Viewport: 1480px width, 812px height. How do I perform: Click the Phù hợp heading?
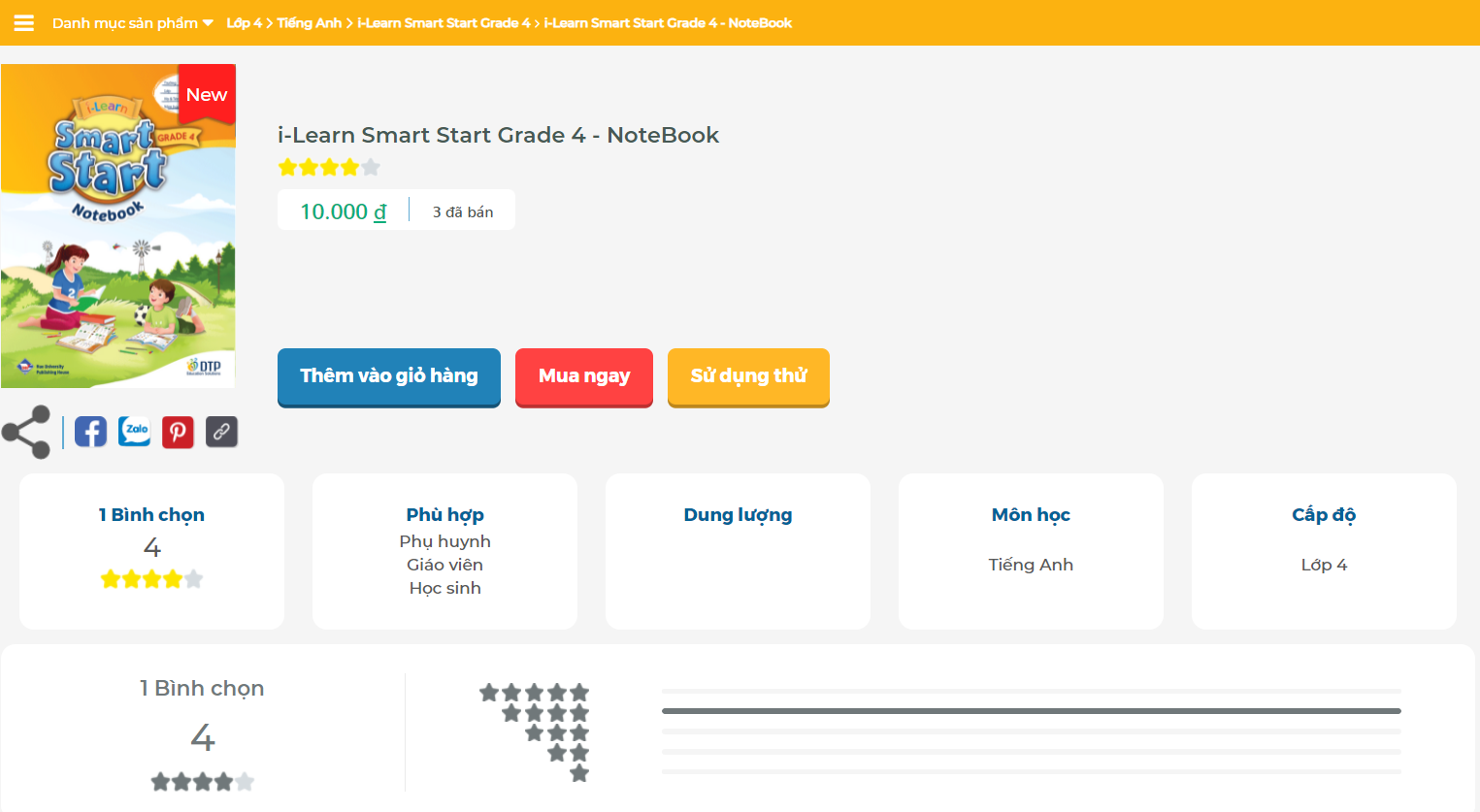pyautogui.click(x=445, y=515)
